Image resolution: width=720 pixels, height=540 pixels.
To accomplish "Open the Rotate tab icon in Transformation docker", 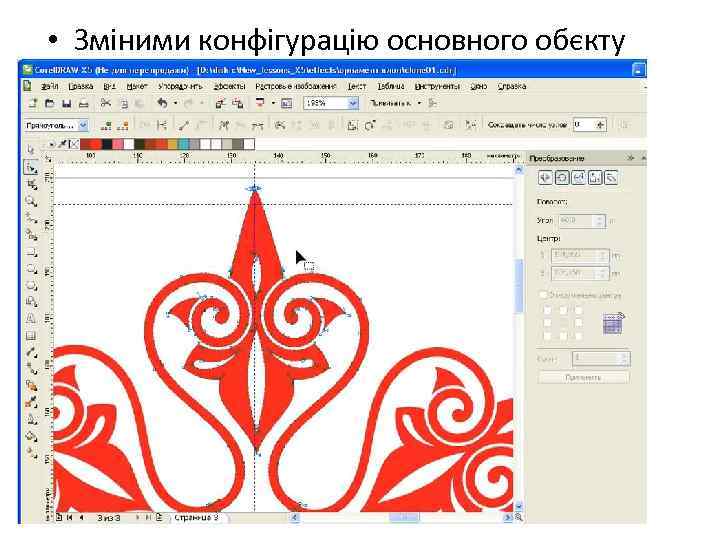I will click(562, 178).
